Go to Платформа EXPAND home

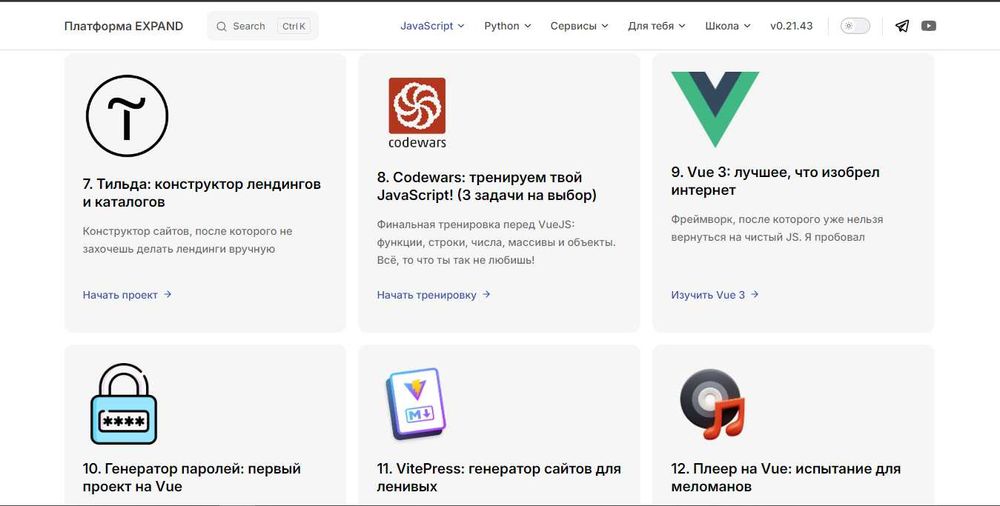coord(124,26)
